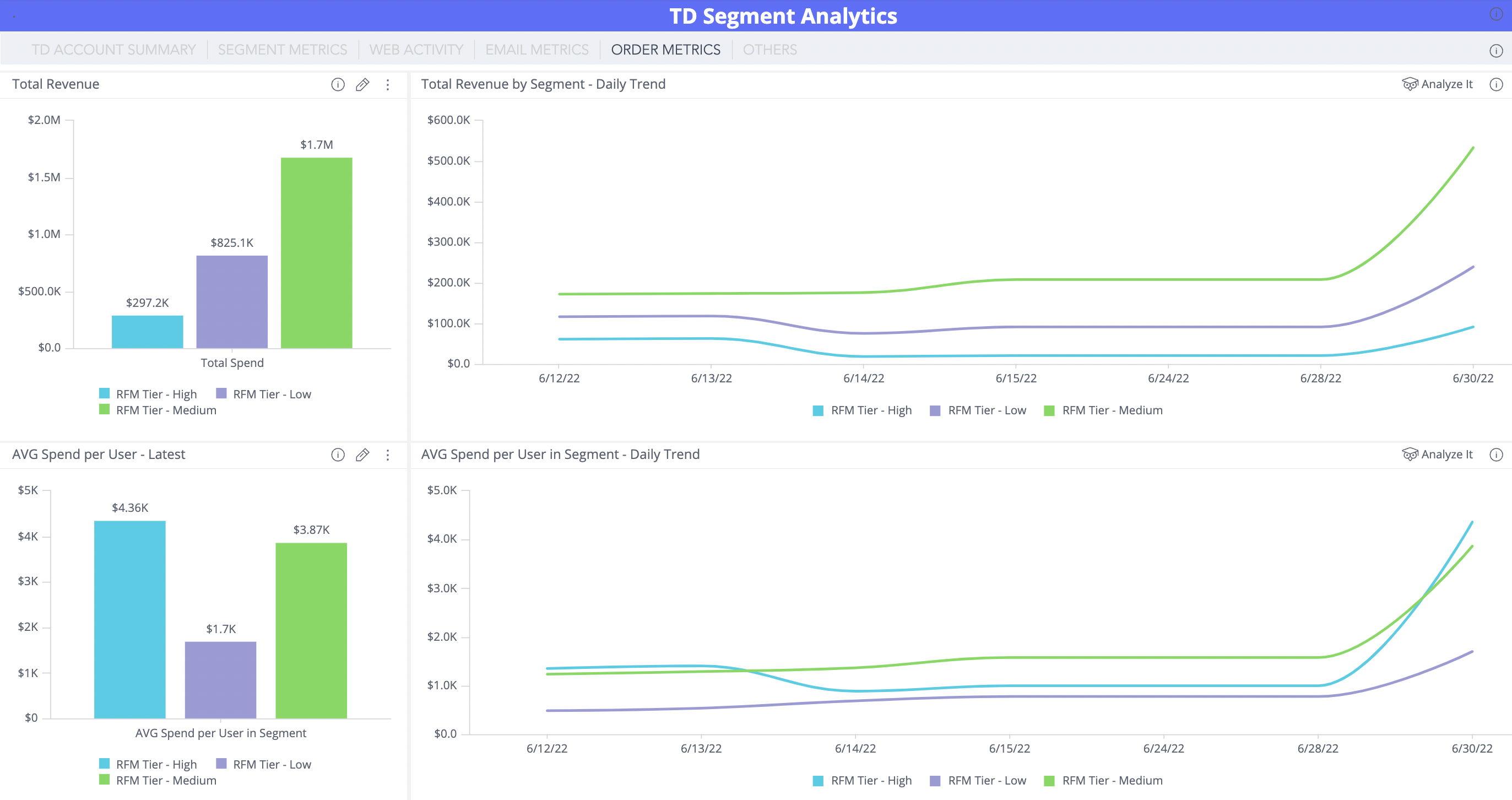Click pencil edit icon on AVG Spend Latest widget
Image resolution: width=1512 pixels, height=800 pixels.
(x=363, y=455)
